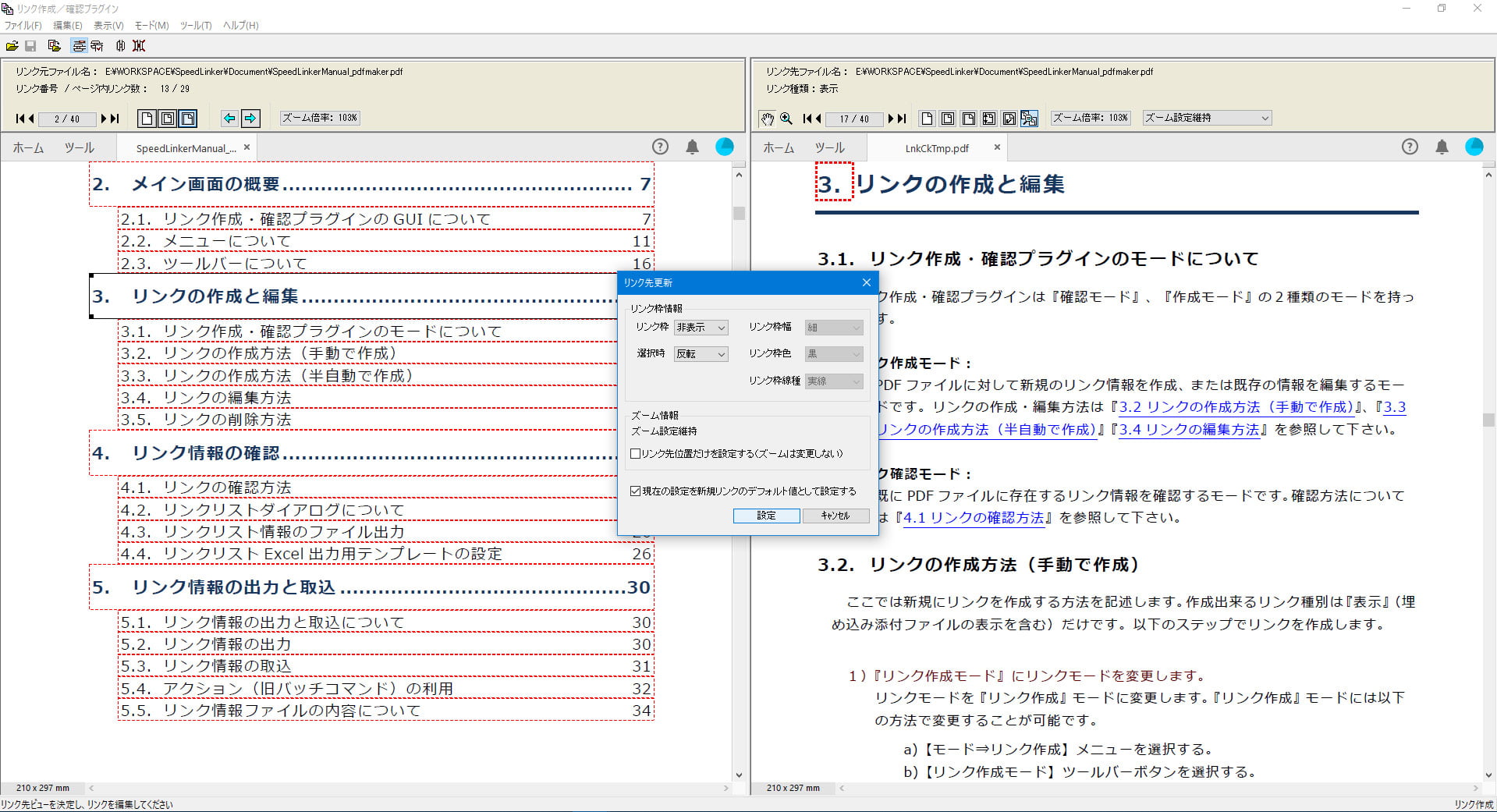
Task: Click left pane scroll down arrow
Action: [x=739, y=775]
